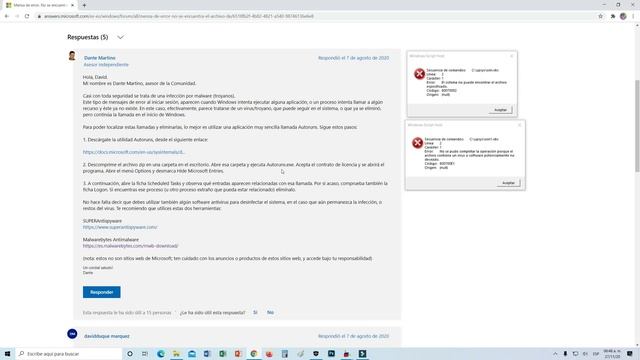The height and width of the screenshot is (360, 640).
Task: Click the page vertical scrollbar thumb
Action: pyautogui.click(x=637, y=126)
